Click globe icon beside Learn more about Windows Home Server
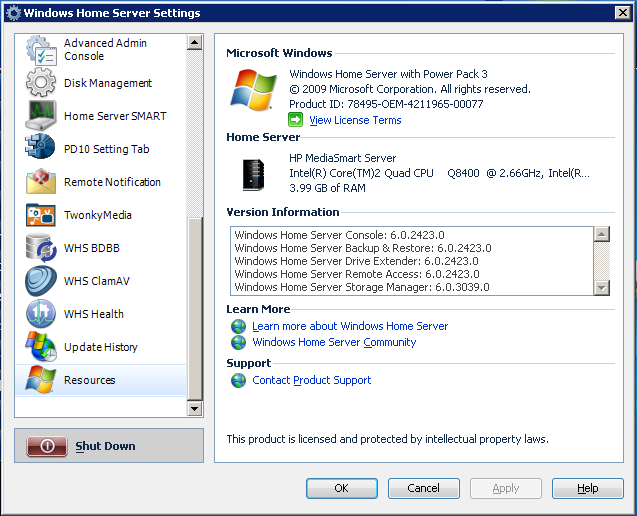Viewport: 637px width, 516px height. pyautogui.click(x=238, y=326)
